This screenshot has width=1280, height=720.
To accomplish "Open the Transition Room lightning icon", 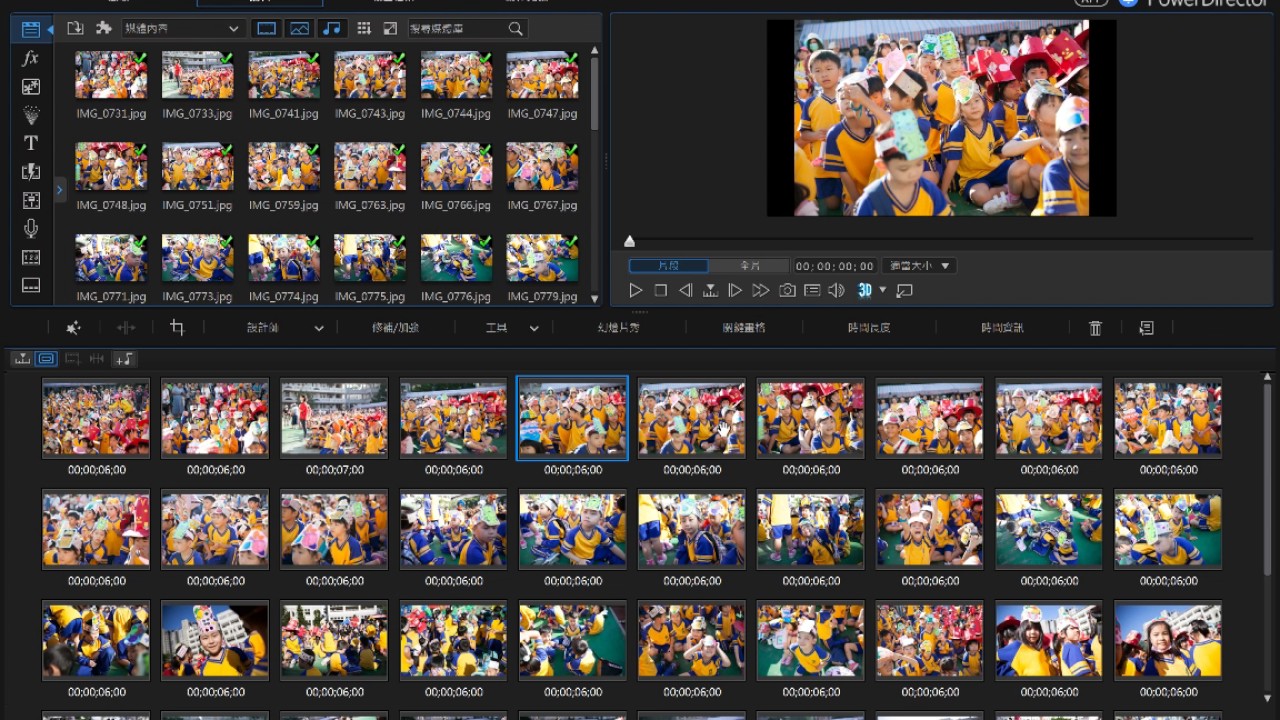I will tap(31, 172).
